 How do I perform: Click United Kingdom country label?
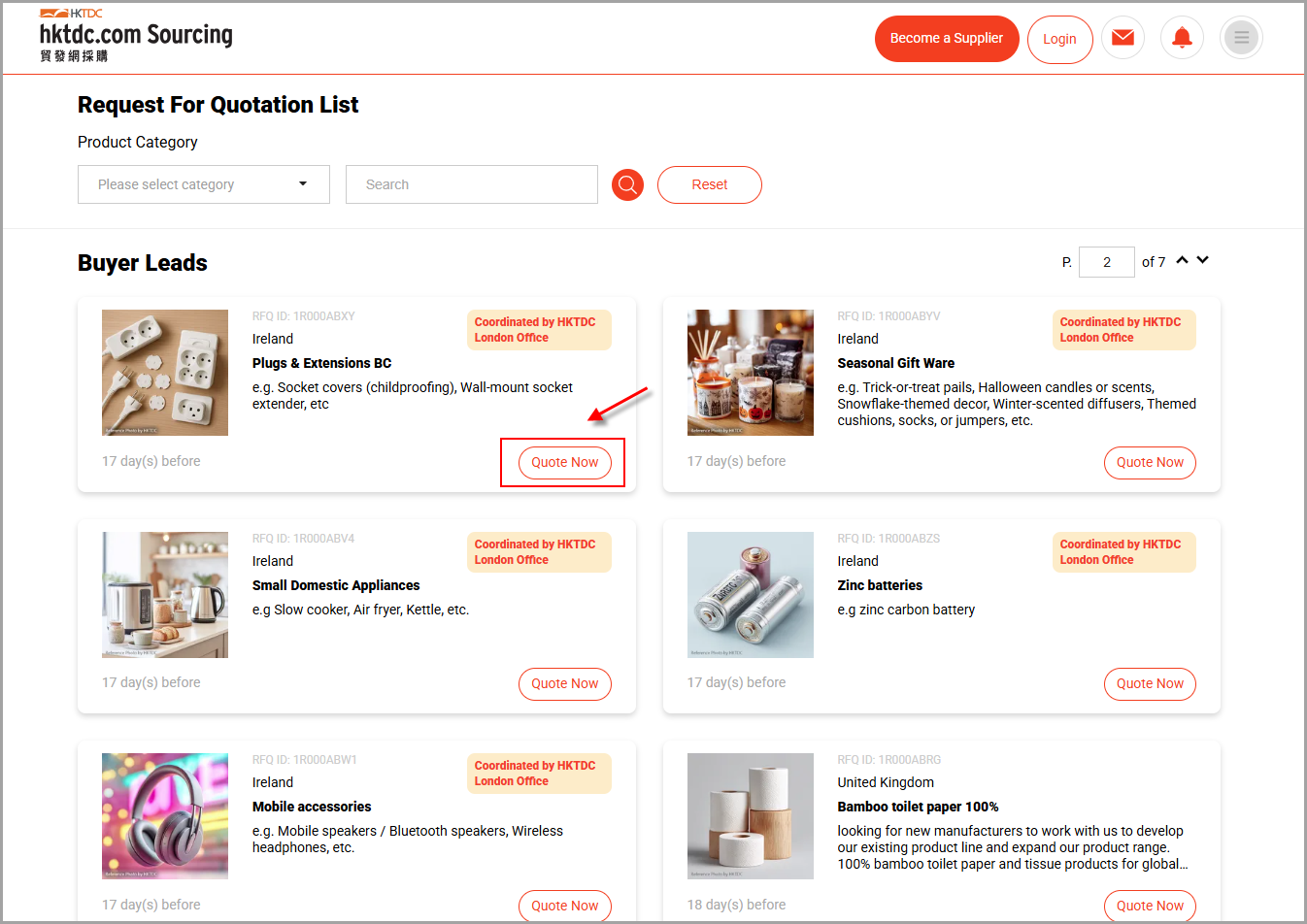tap(886, 782)
